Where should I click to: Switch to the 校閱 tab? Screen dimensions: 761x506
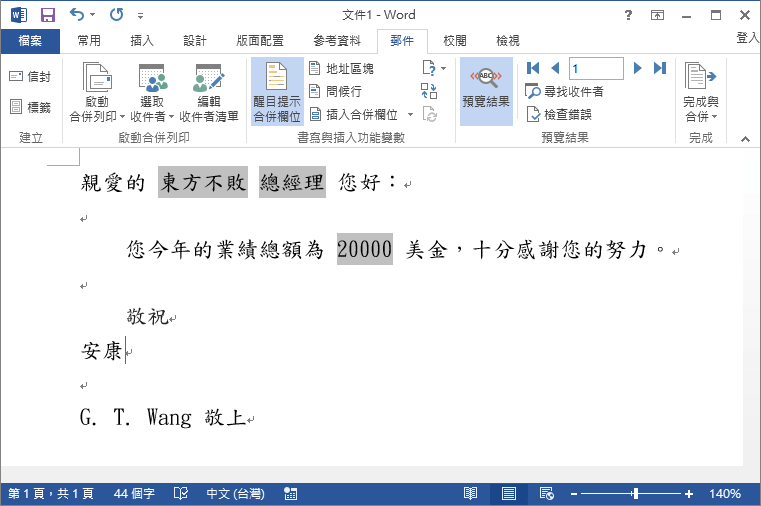(455, 41)
